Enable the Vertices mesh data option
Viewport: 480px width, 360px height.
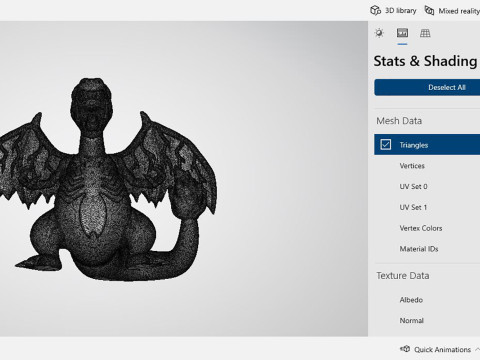click(x=412, y=166)
